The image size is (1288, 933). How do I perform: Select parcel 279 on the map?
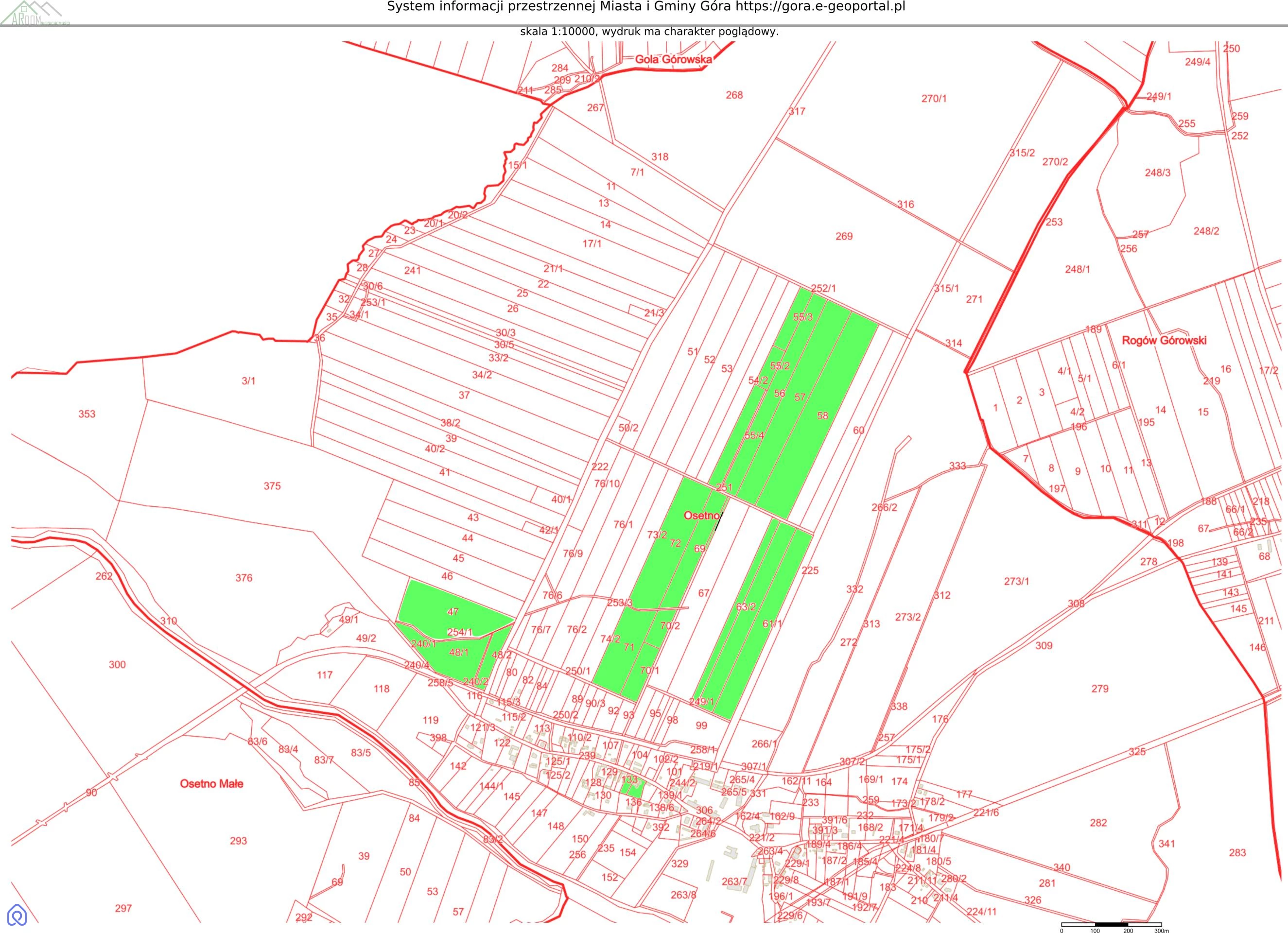1099,689
